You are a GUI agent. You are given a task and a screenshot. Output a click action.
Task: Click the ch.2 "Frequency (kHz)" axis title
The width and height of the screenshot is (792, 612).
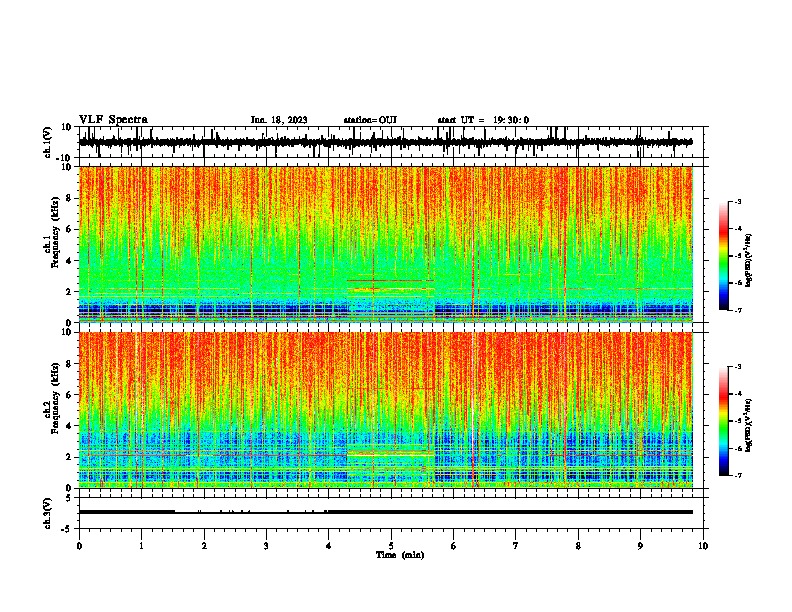[55, 398]
